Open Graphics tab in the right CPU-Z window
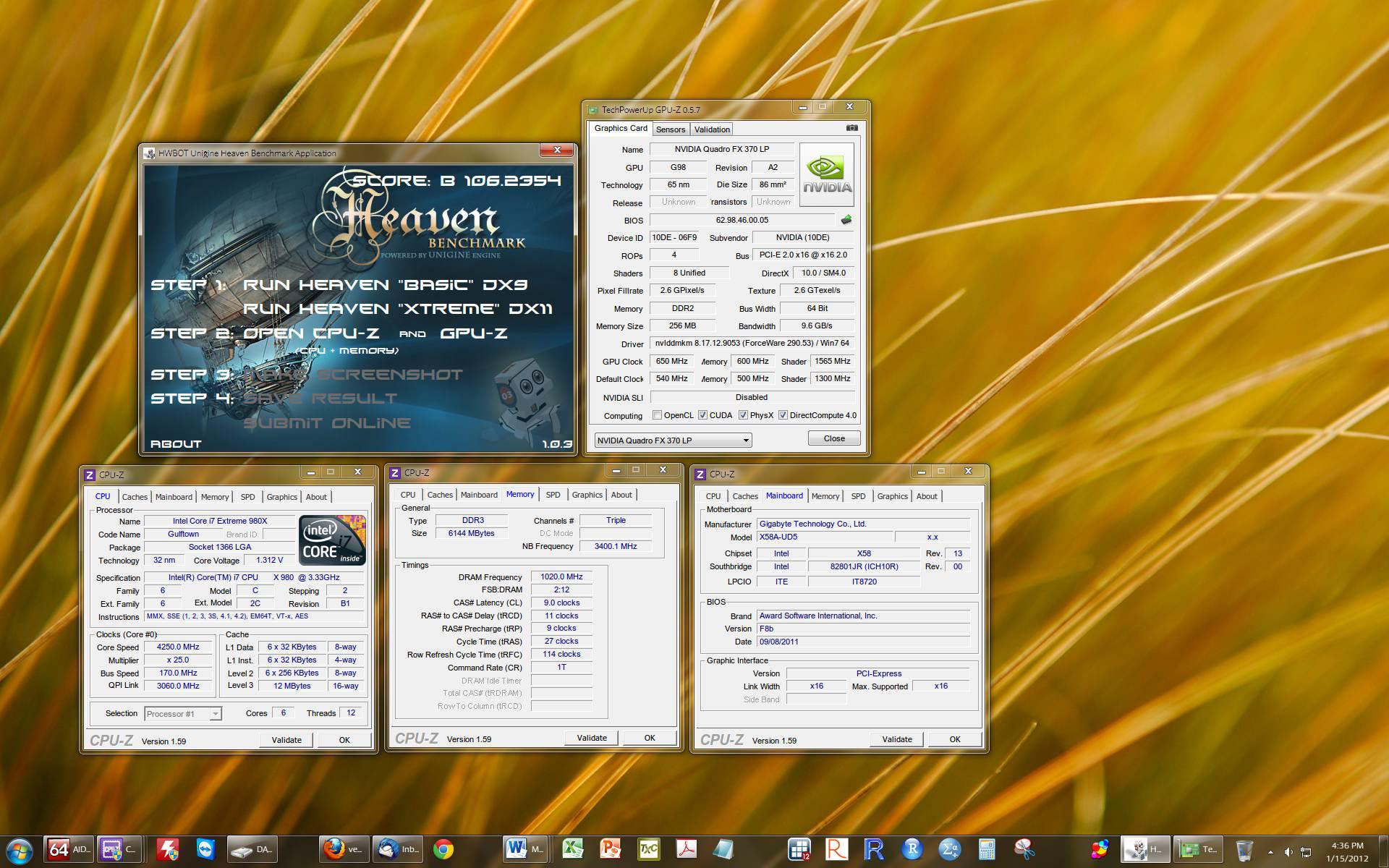This screenshot has width=1389, height=868. coord(892,496)
